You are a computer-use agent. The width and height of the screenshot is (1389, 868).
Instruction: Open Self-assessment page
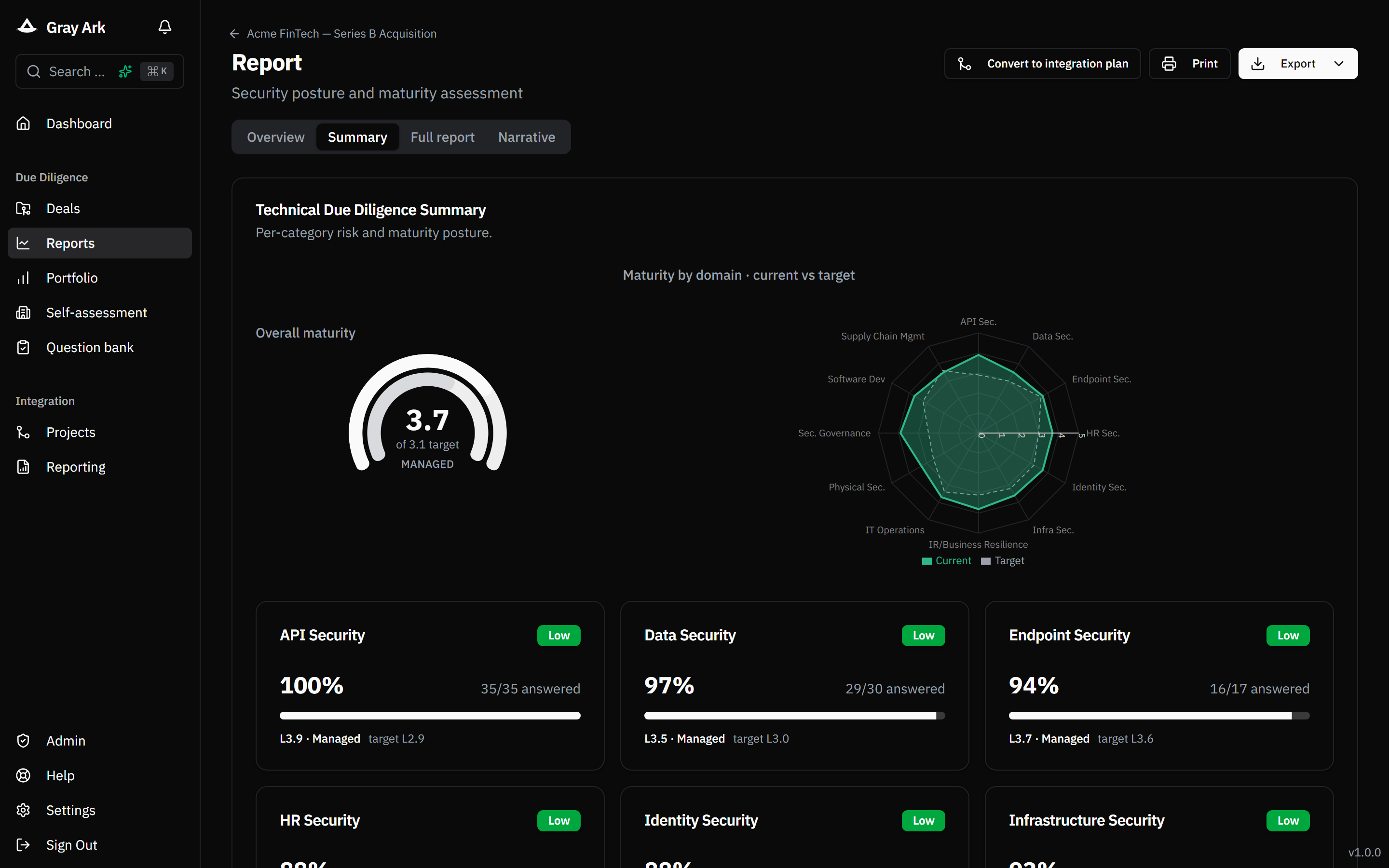pos(100,312)
